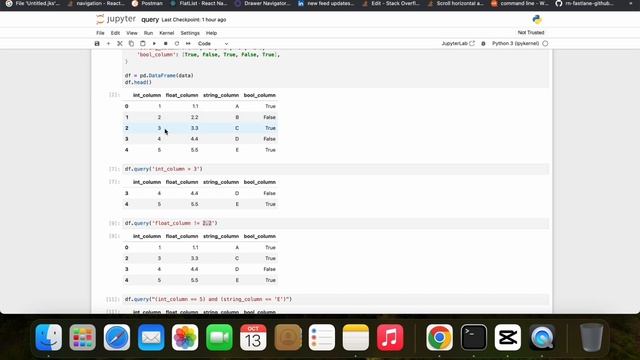Image resolution: width=640 pixels, height=360 pixels.
Task: Switch to the Postman browser tab
Action: coord(147,3)
